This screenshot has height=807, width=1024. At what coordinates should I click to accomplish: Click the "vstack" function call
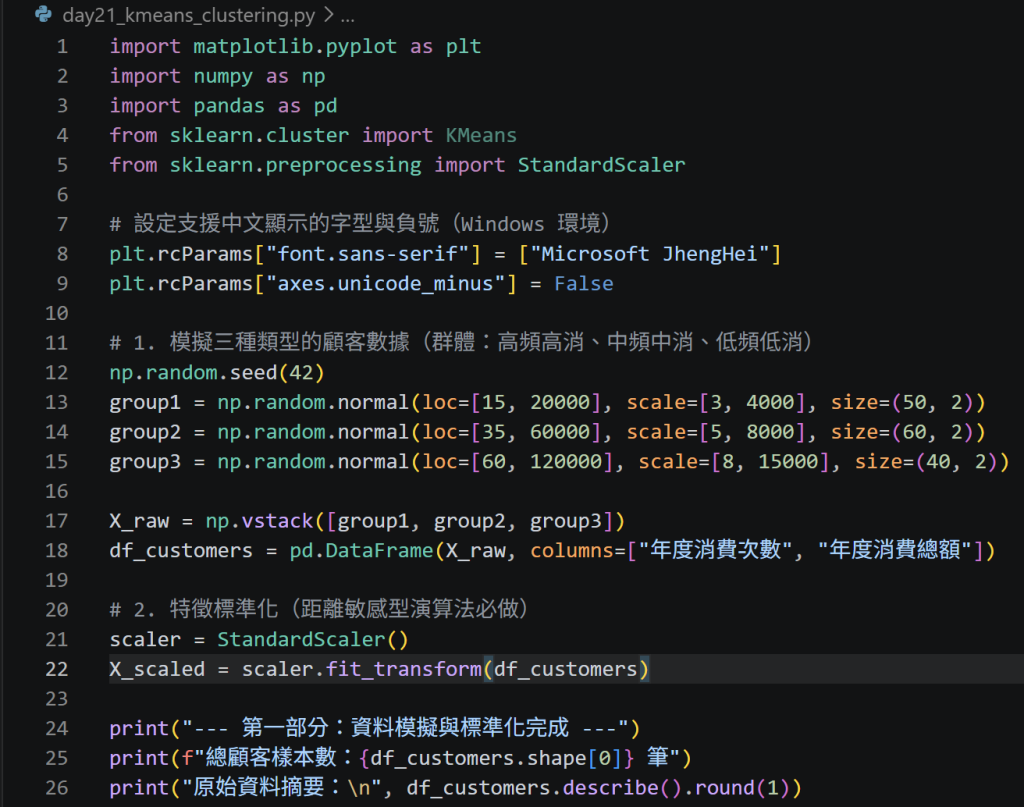(x=278, y=521)
